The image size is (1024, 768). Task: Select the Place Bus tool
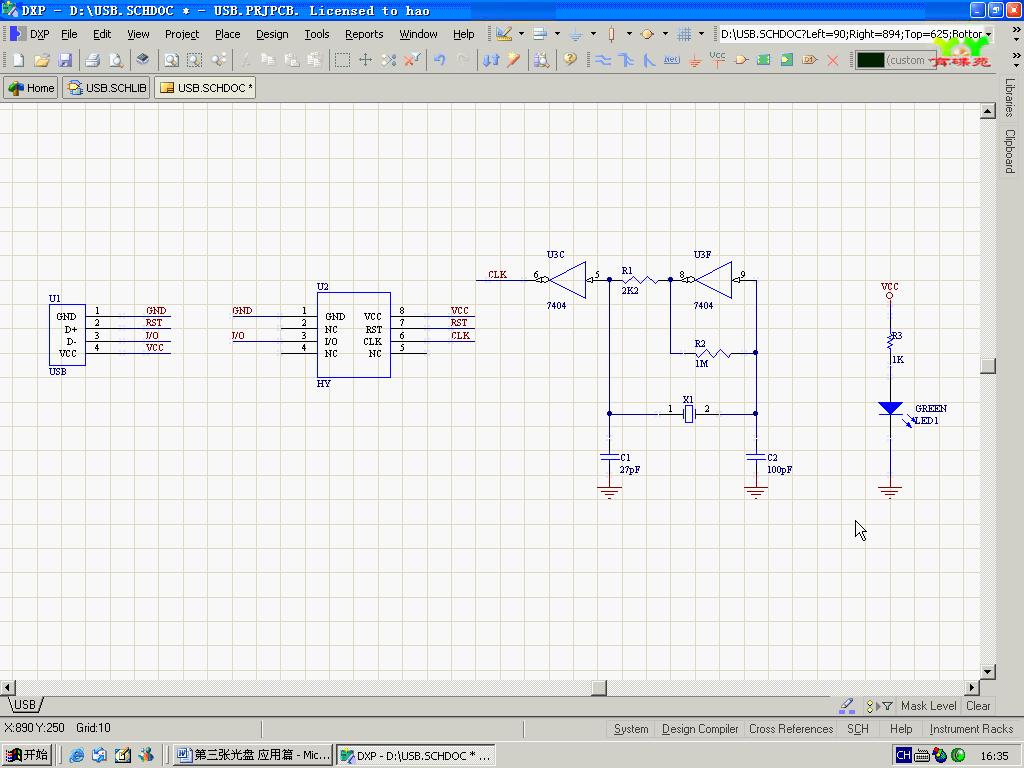(626, 60)
